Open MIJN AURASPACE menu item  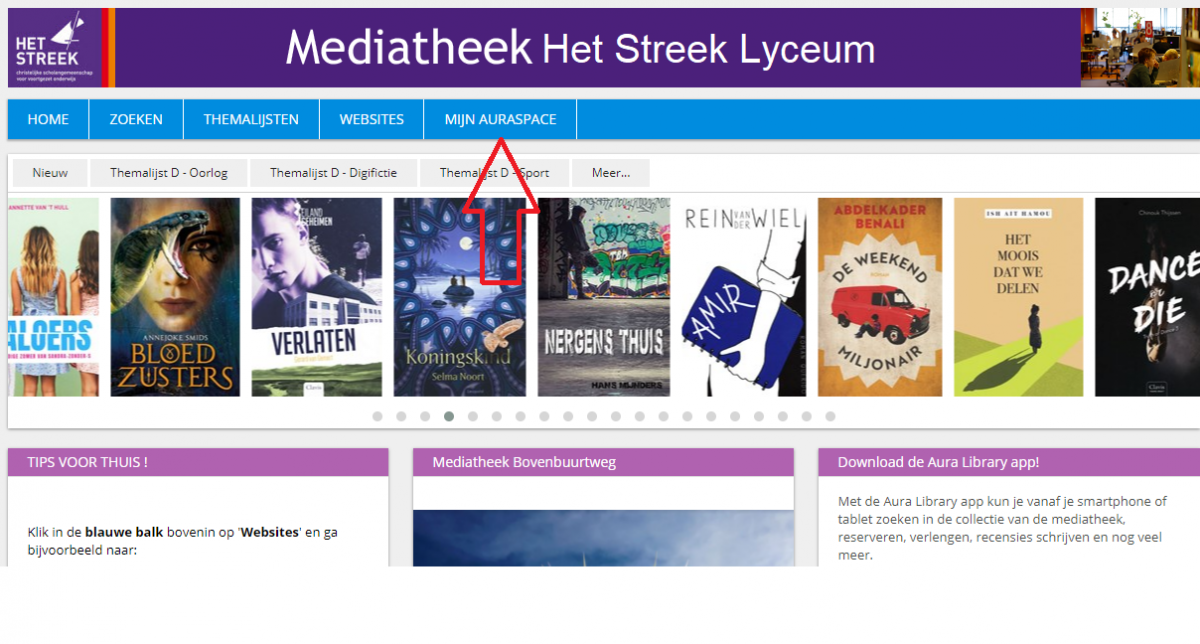click(x=500, y=119)
